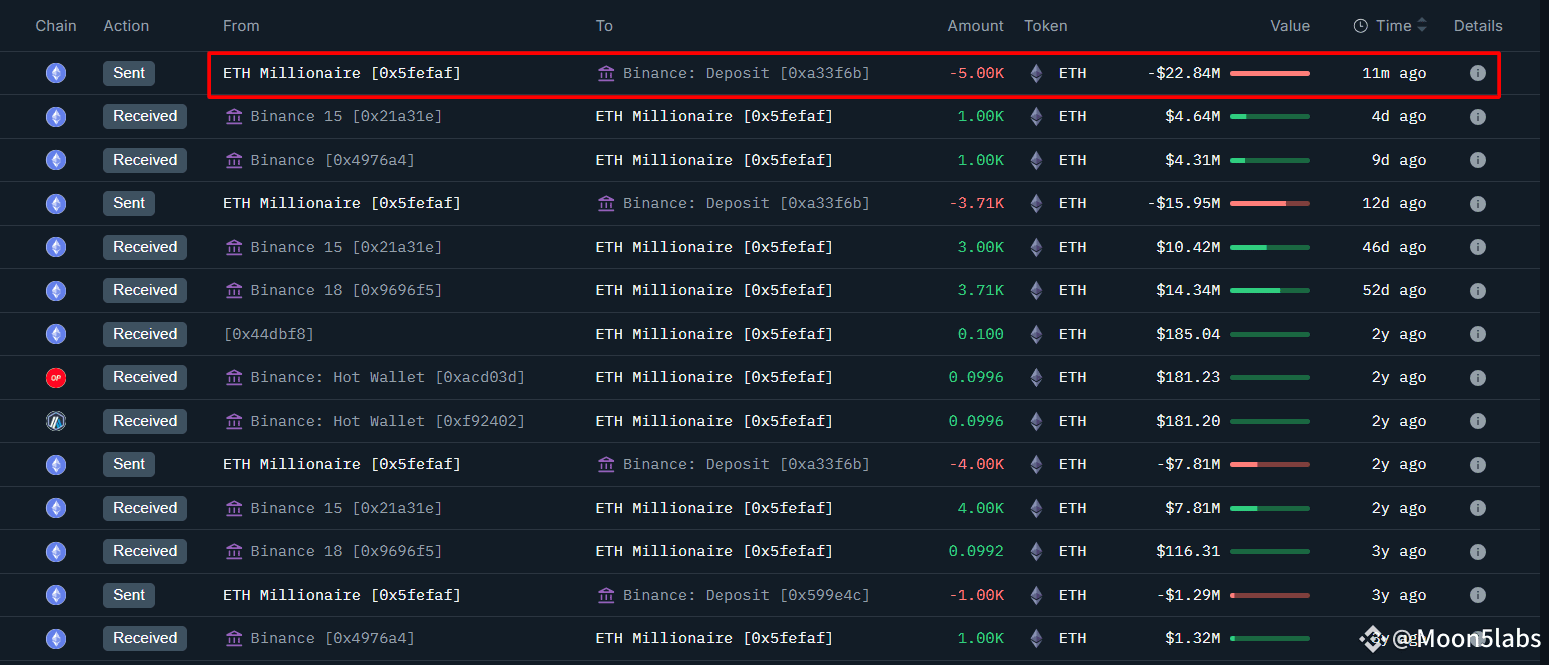Open info icon on the $10.42M row
The height and width of the screenshot is (665, 1549).
pos(1477,247)
